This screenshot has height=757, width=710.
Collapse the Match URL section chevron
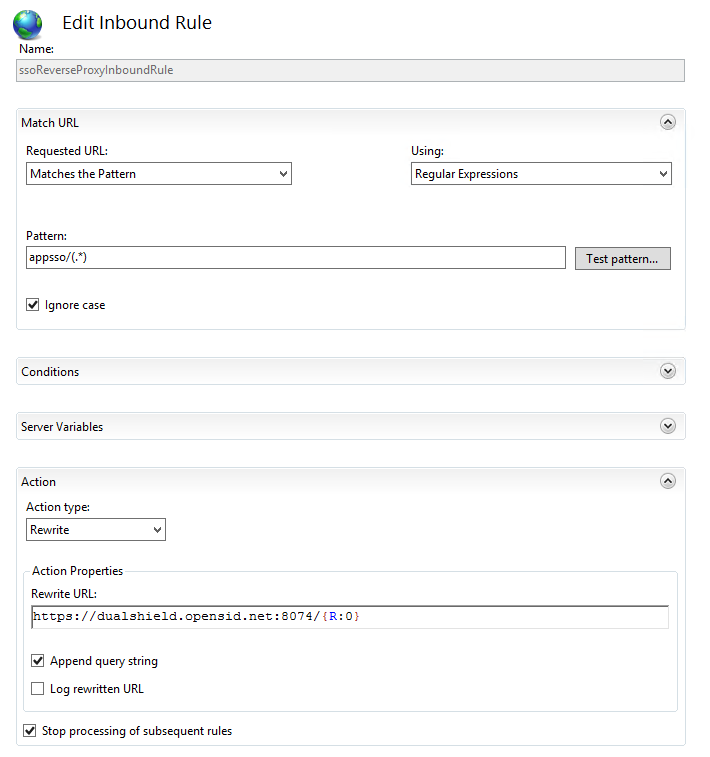[668, 122]
